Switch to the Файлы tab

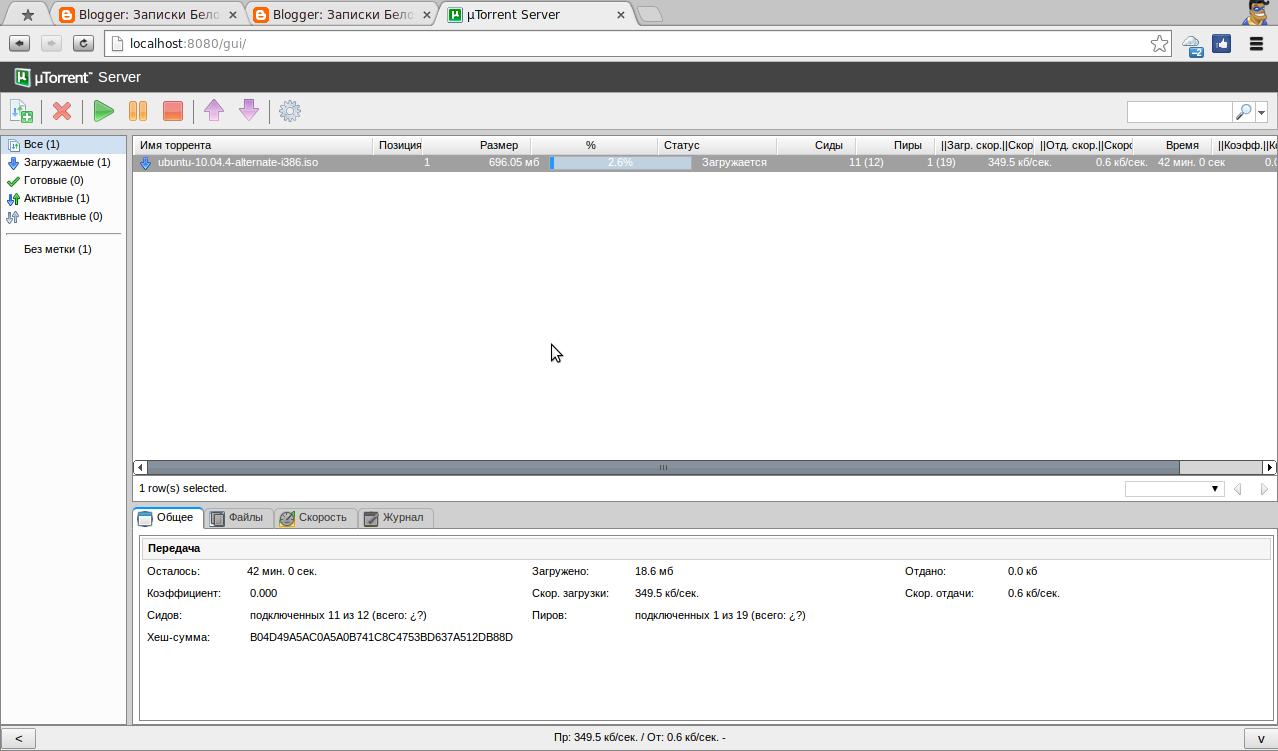pos(239,518)
